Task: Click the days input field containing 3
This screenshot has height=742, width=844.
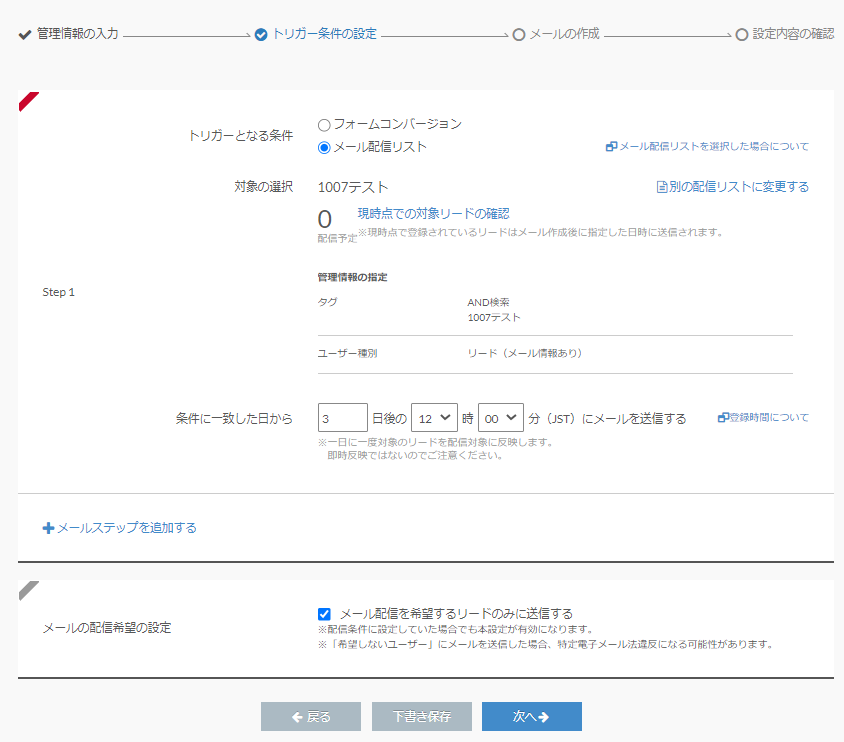Action: click(342, 418)
